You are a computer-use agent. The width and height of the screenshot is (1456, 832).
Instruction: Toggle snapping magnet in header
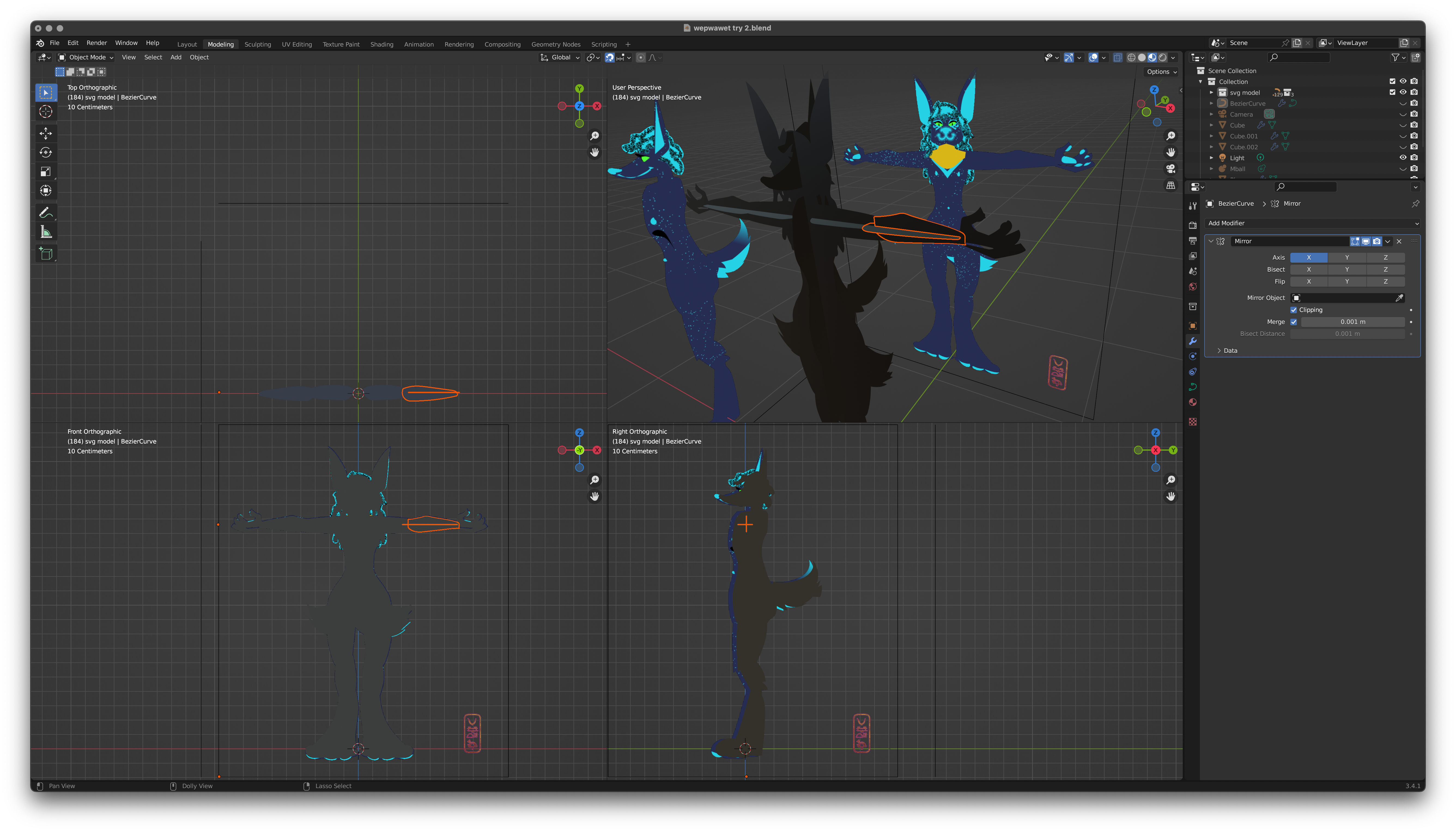tap(610, 58)
